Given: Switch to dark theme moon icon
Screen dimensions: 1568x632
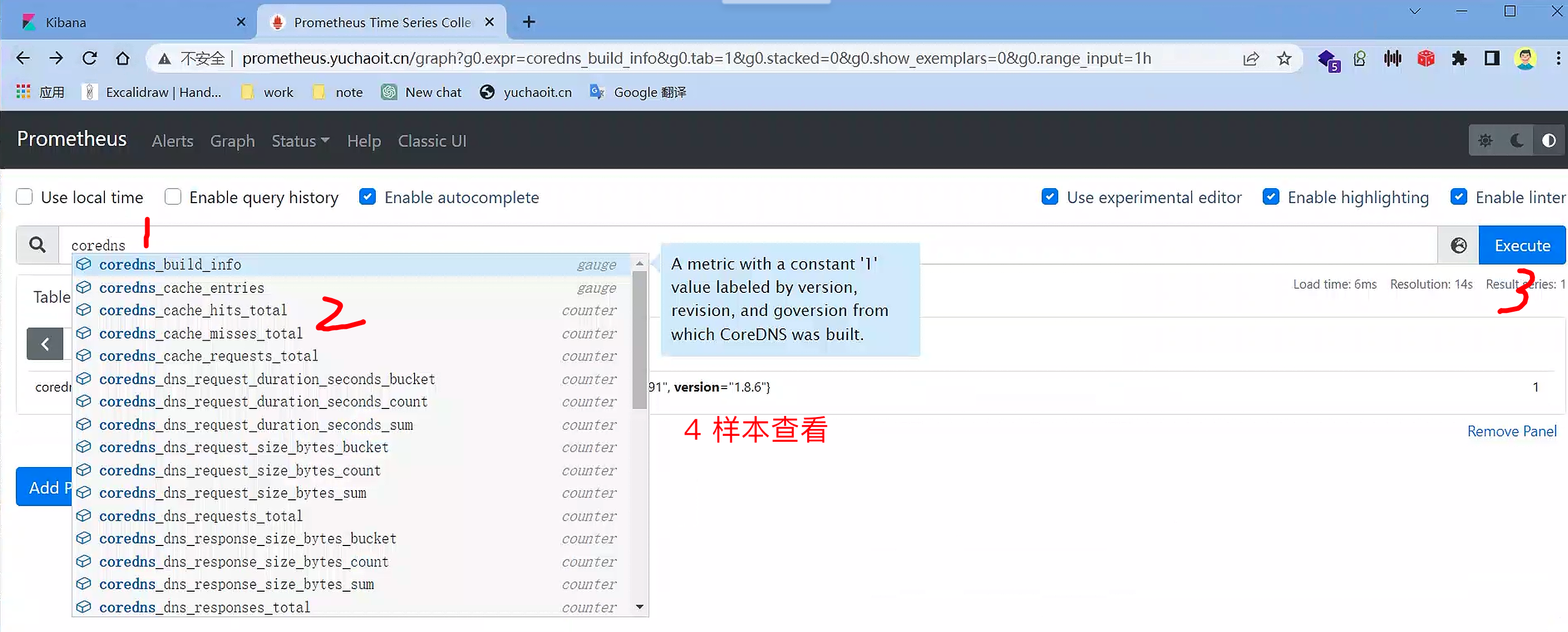Looking at the screenshot, I should point(1517,140).
